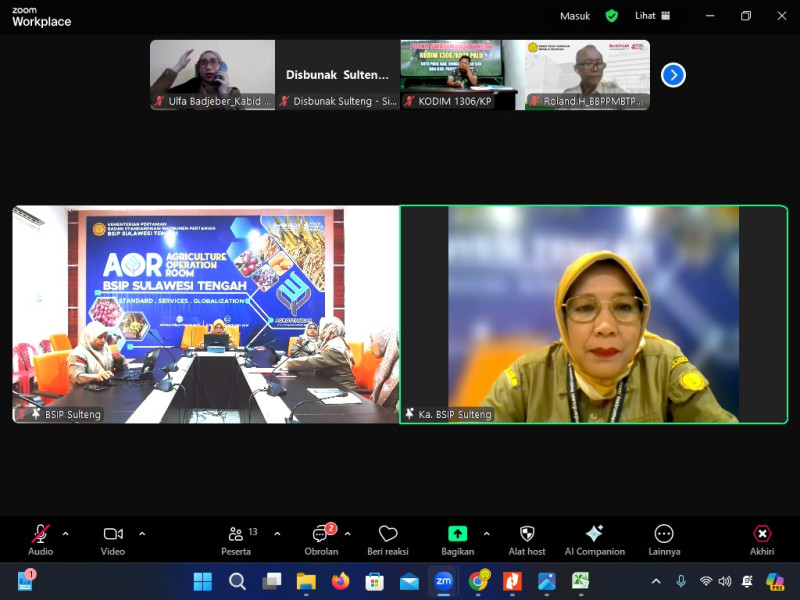Click the green encryption shield icon

tap(611, 16)
